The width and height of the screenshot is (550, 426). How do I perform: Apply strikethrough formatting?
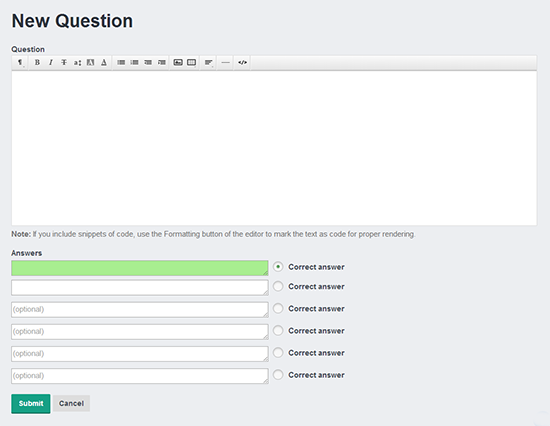pos(64,62)
